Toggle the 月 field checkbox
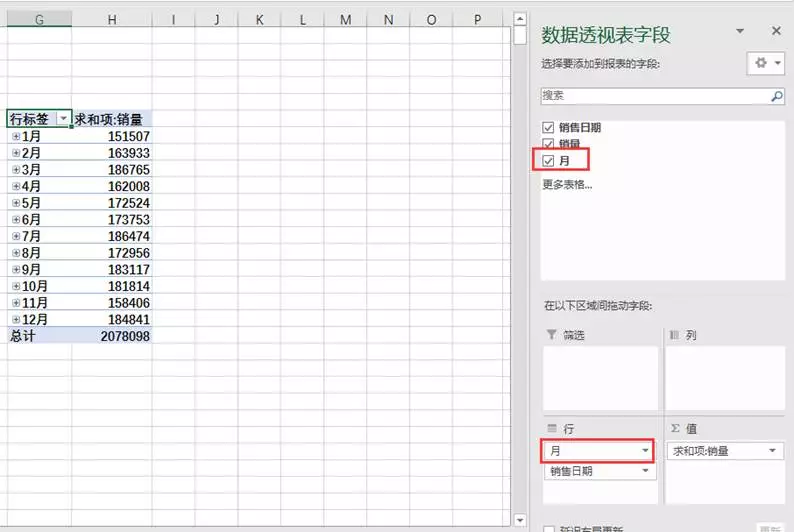This screenshot has height=532, width=794. tap(548, 161)
